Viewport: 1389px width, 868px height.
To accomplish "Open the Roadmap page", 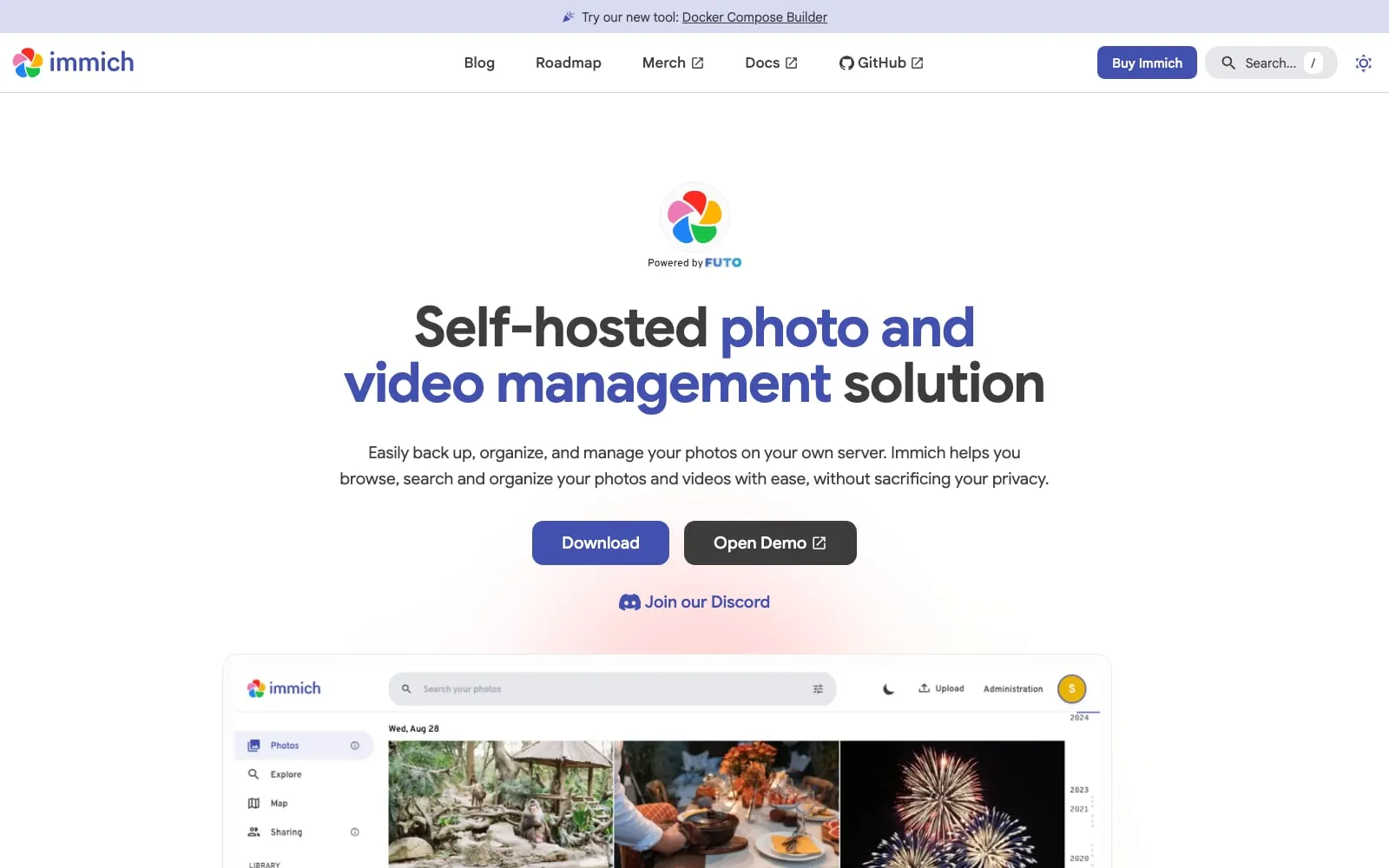I will pyautogui.click(x=568, y=62).
